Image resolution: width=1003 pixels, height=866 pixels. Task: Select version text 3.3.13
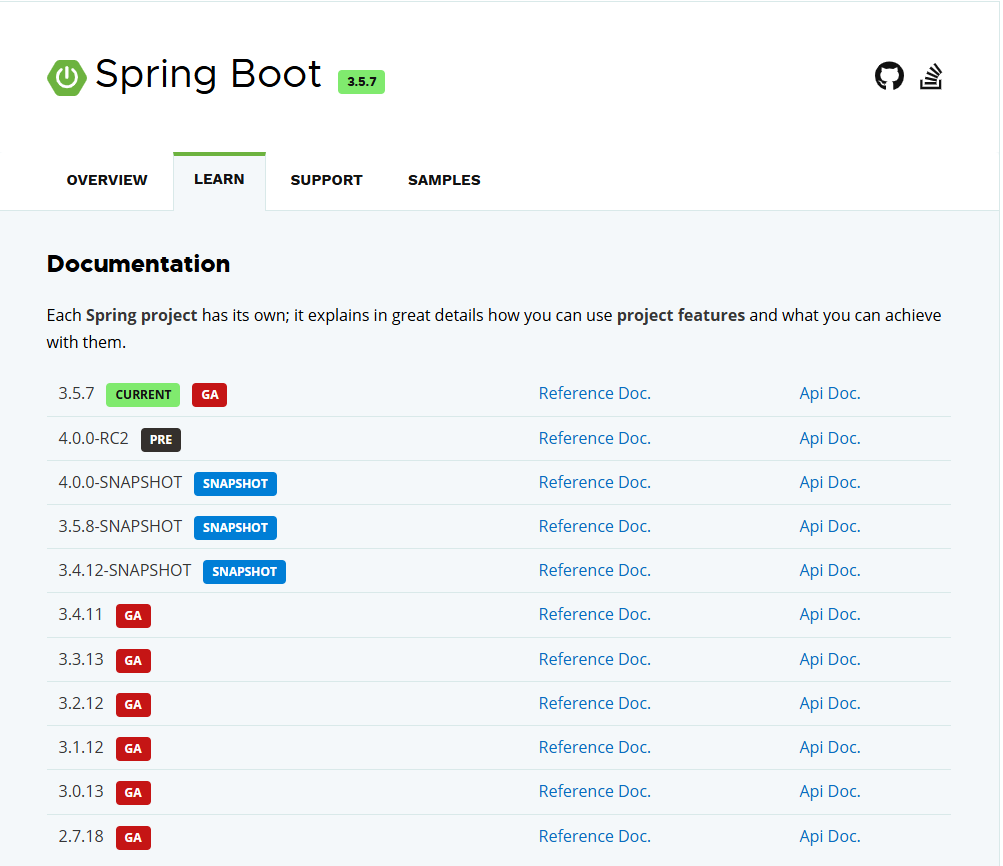81,659
